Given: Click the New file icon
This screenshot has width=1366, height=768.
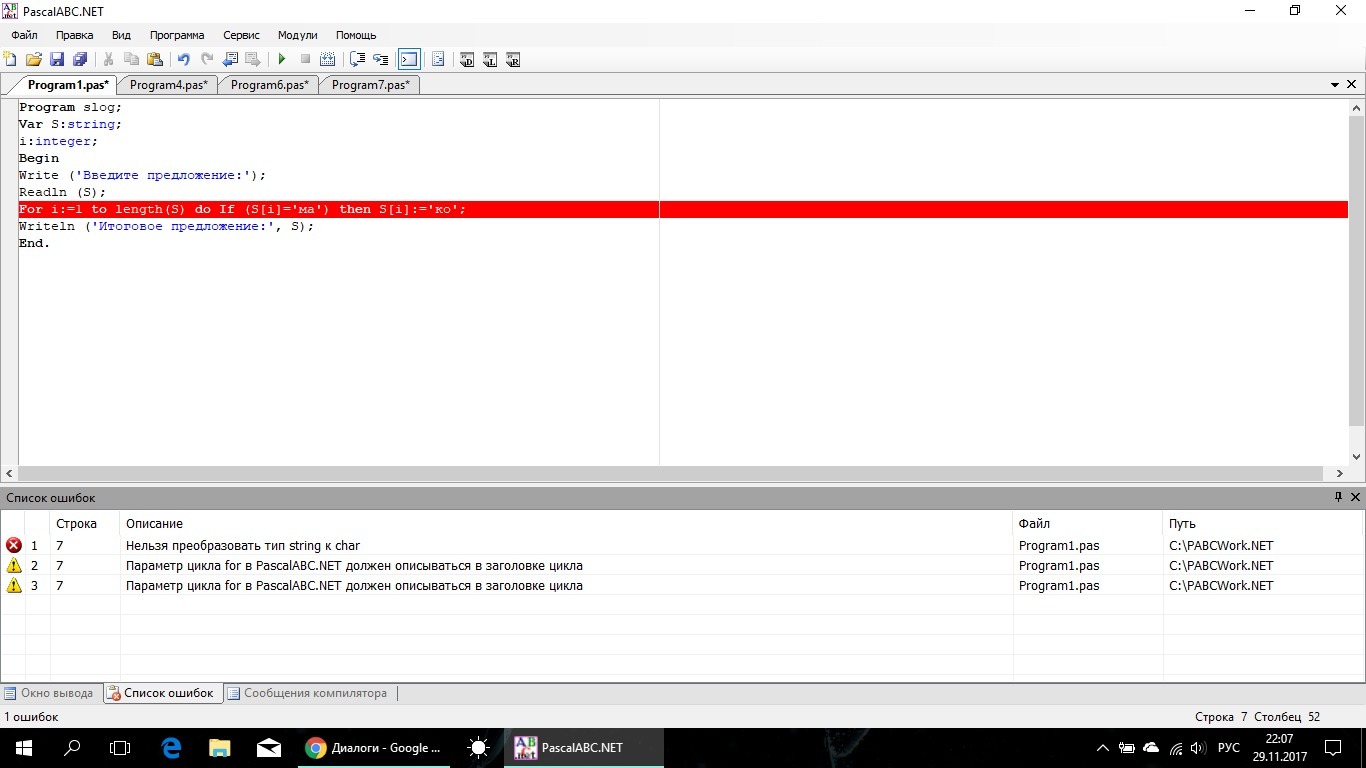Looking at the screenshot, I should pyautogui.click(x=11, y=60).
